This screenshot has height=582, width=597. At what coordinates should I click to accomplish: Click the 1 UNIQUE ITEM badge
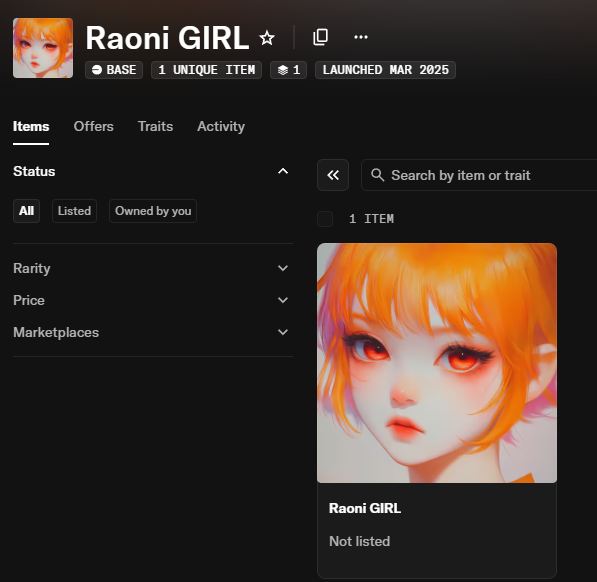pyautogui.click(x=206, y=70)
